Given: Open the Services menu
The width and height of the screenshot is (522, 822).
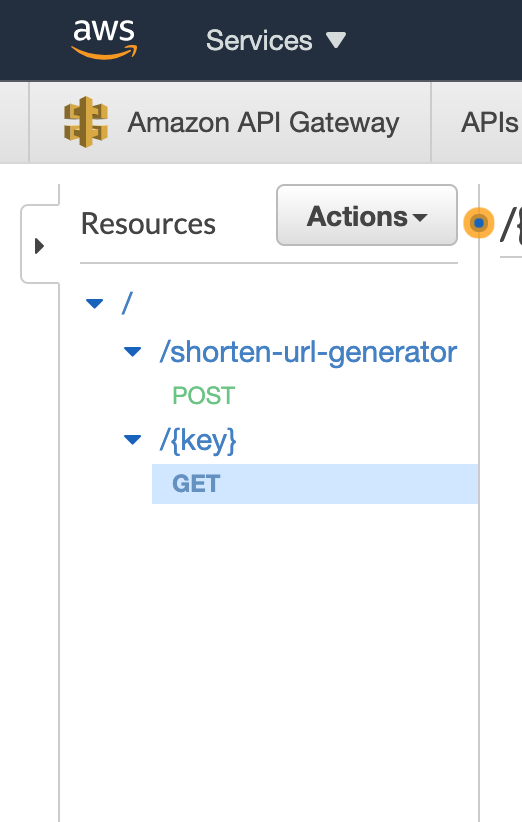Looking at the screenshot, I should pyautogui.click(x=276, y=40).
